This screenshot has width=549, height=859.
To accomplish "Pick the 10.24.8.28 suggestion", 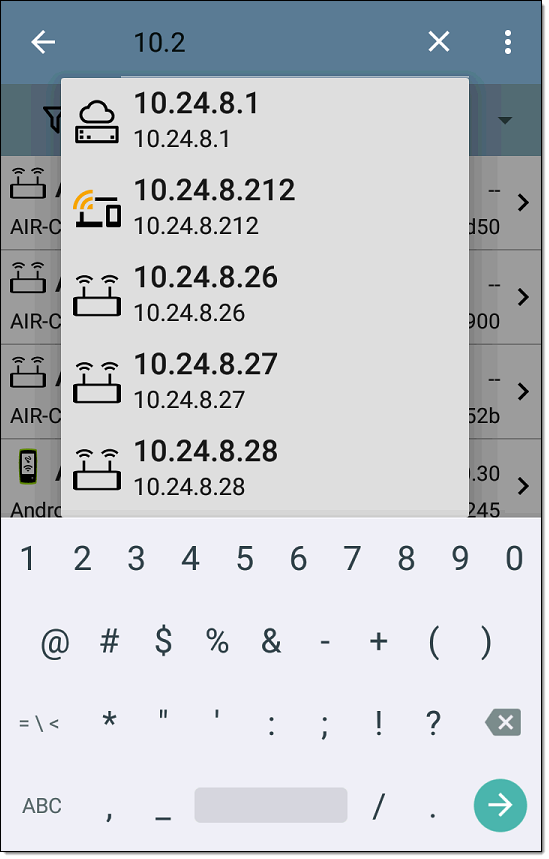I will pyautogui.click(x=265, y=469).
